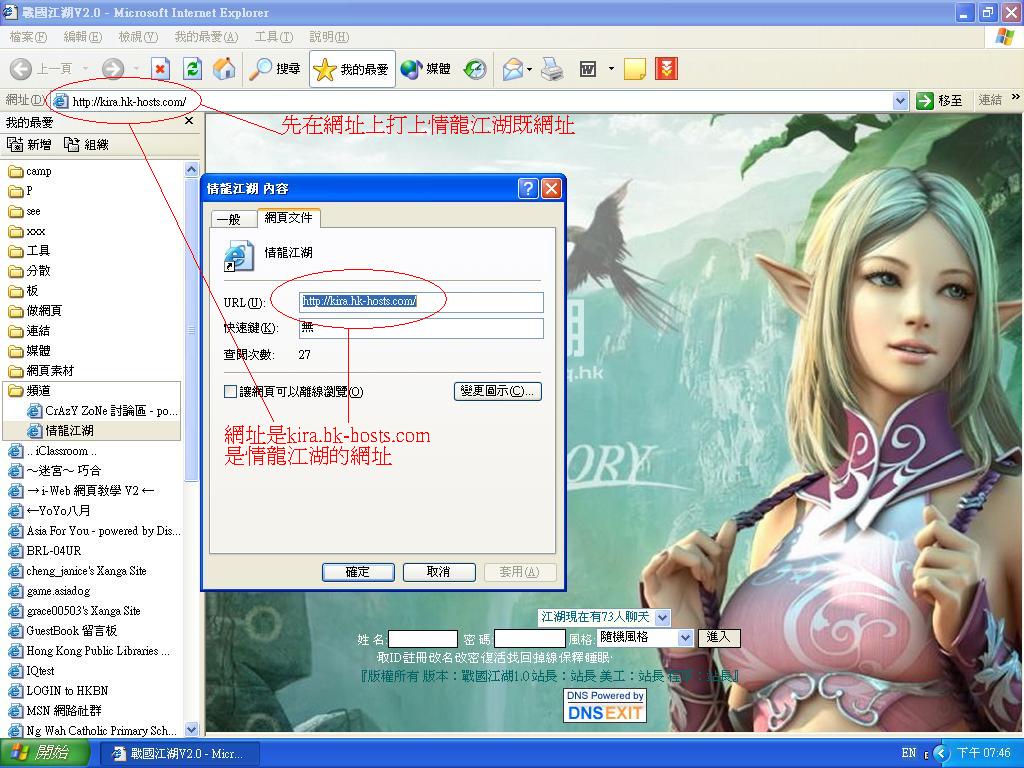Close the Favorites sidebar panel

coord(189,121)
